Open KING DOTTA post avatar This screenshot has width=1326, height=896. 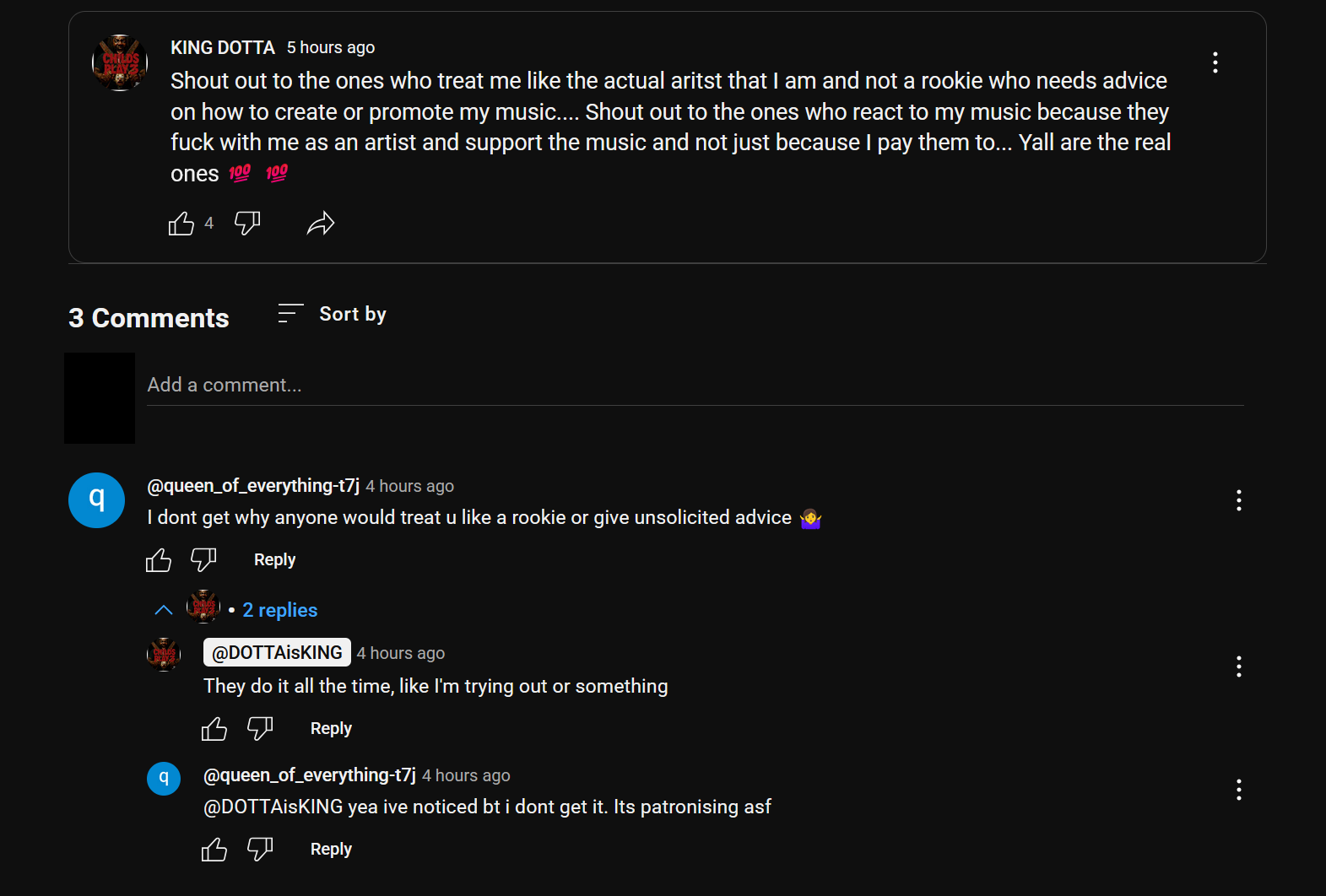click(120, 62)
